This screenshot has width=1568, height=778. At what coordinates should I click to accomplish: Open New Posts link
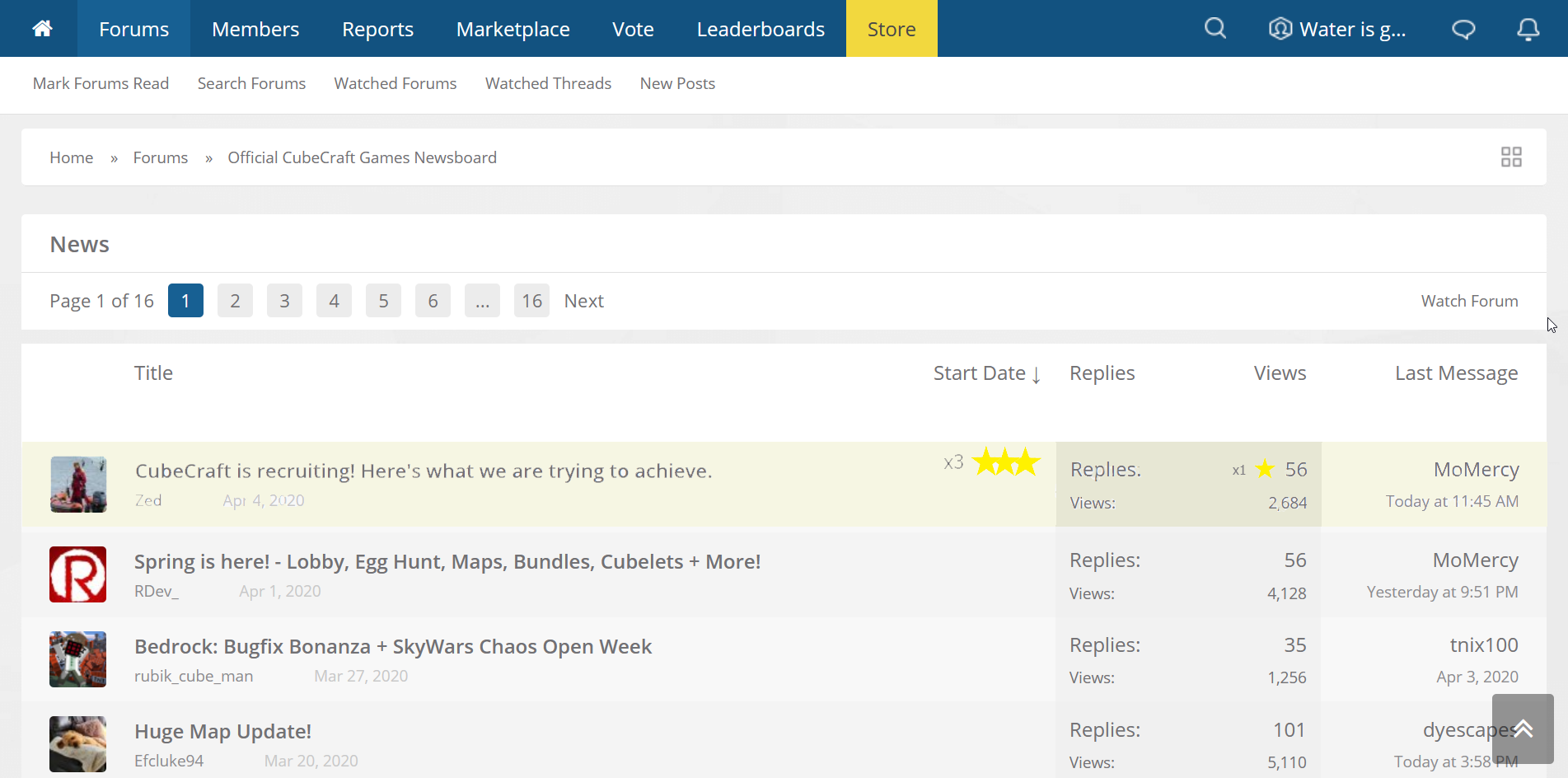coord(677,83)
